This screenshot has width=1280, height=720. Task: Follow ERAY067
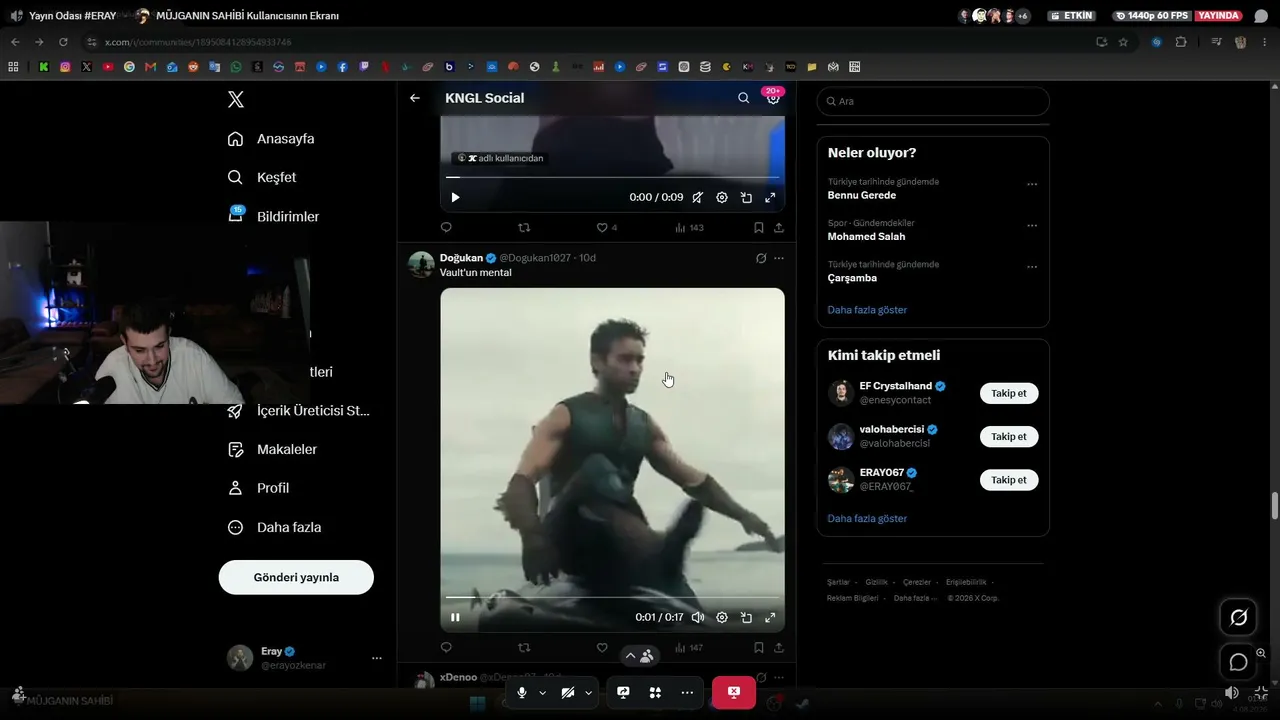click(x=1009, y=480)
